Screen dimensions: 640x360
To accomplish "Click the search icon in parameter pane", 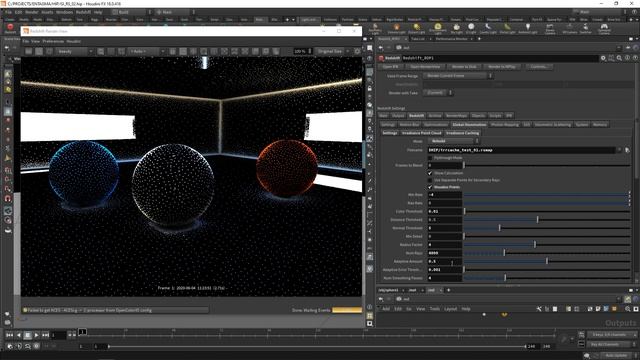I will tap(619, 58).
